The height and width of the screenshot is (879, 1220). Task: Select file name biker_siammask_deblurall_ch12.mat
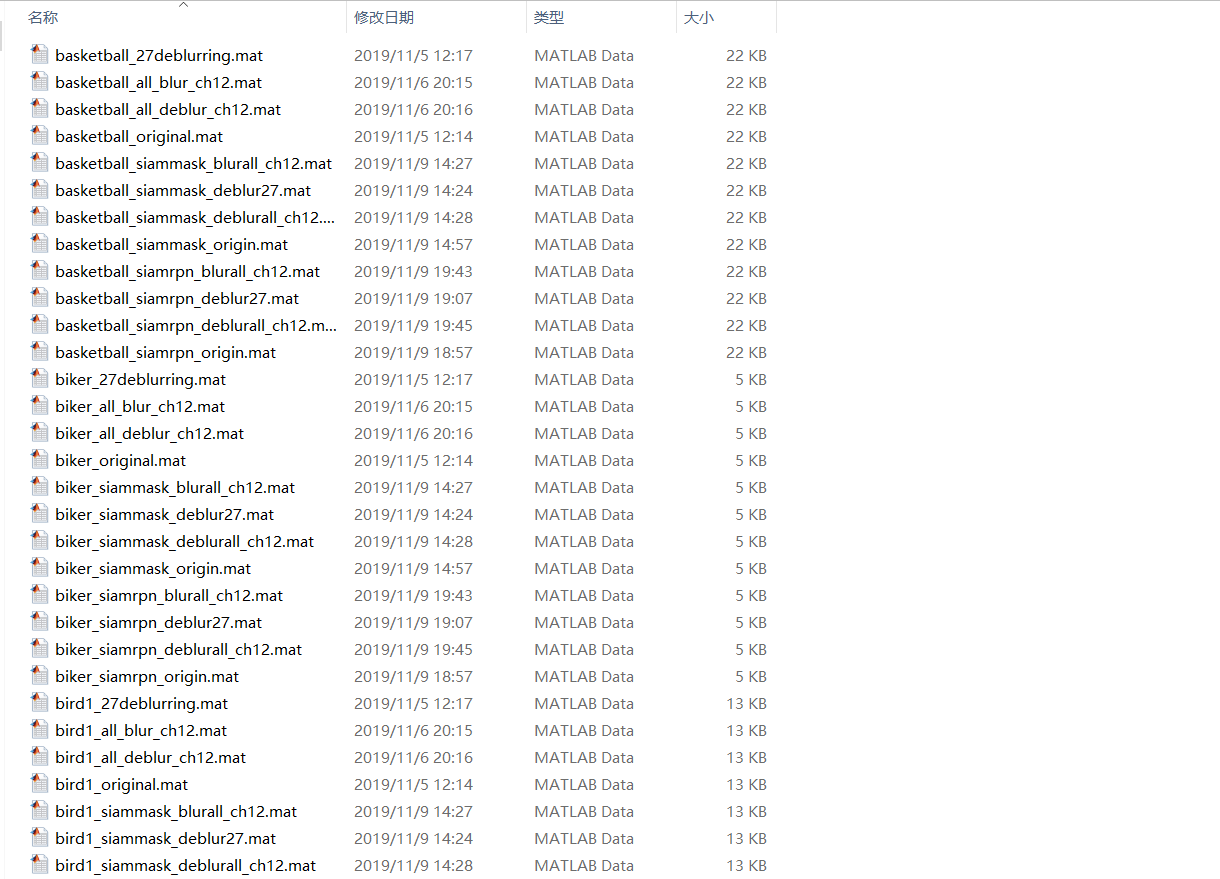pos(185,541)
